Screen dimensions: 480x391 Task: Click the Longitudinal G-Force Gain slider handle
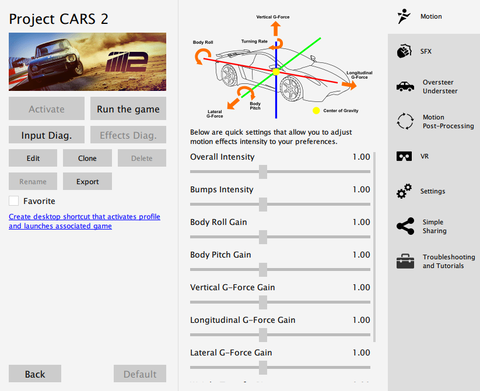[x=263, y=335]
